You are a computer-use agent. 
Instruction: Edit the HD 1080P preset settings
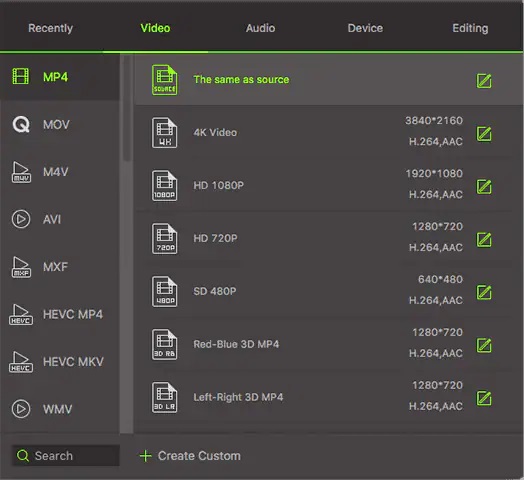coord(484,187)
